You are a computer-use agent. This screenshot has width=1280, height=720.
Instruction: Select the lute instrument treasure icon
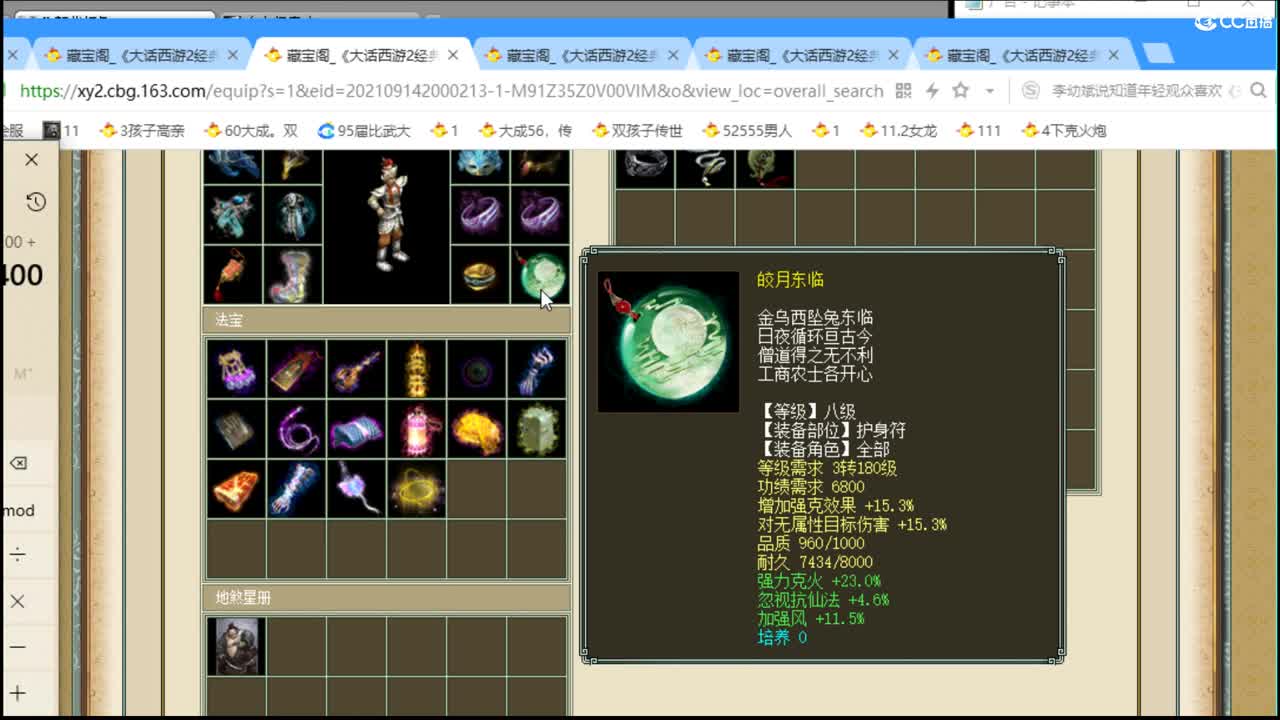pos(356,369)
